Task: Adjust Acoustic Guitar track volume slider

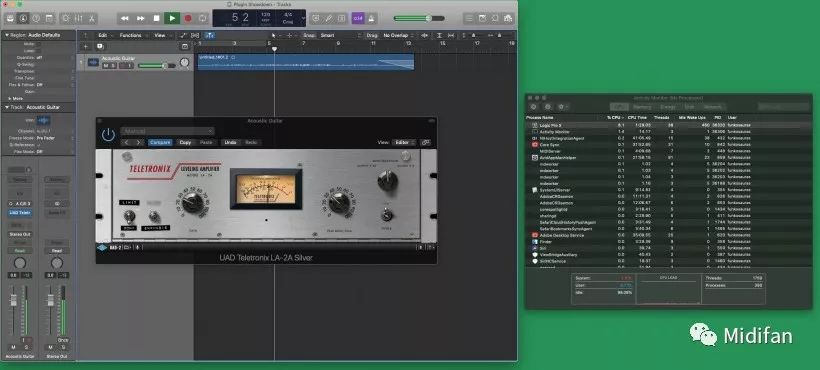Action: (x=157, y=66)
